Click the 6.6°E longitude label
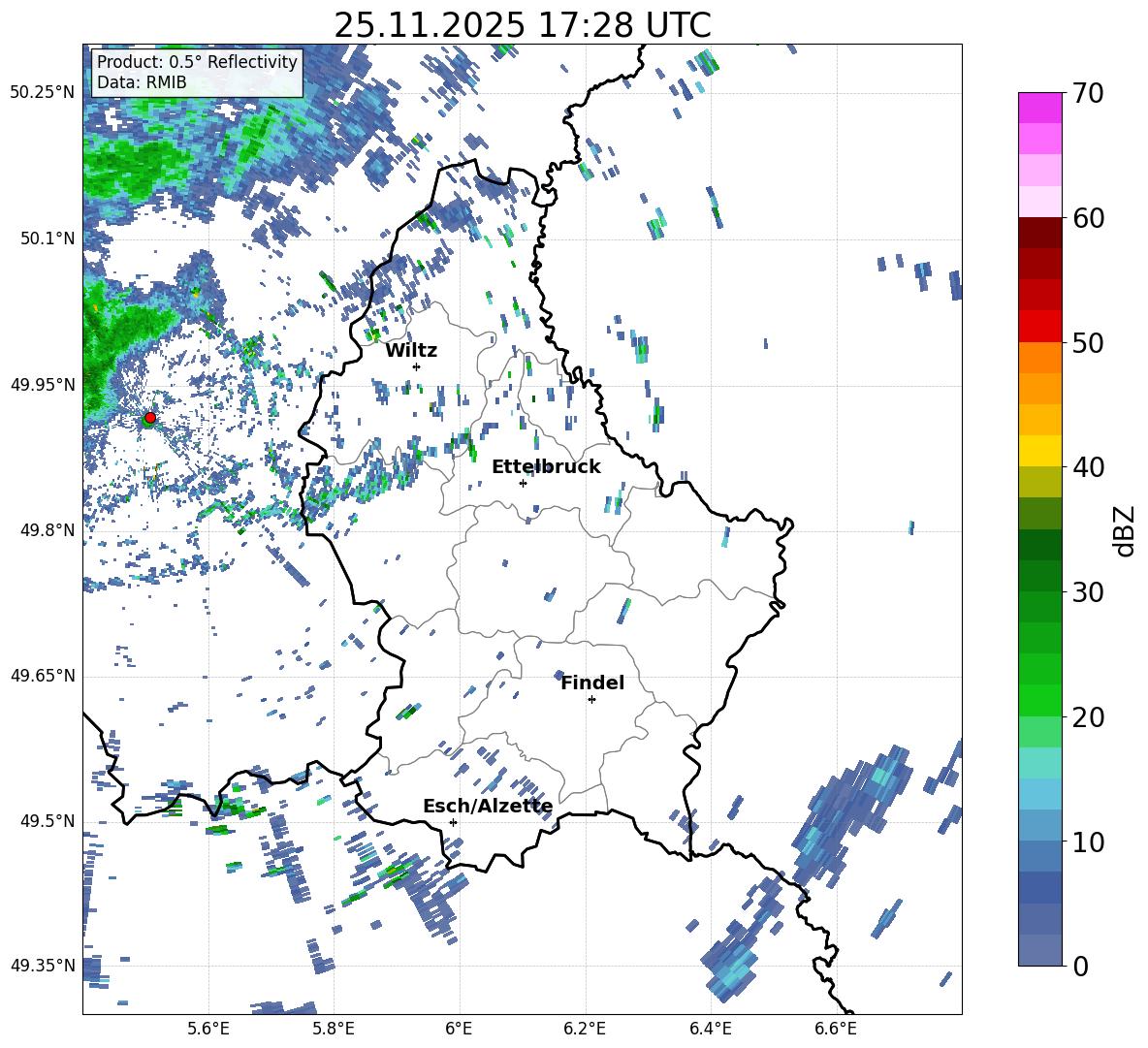 click(x=836, y=1029)
